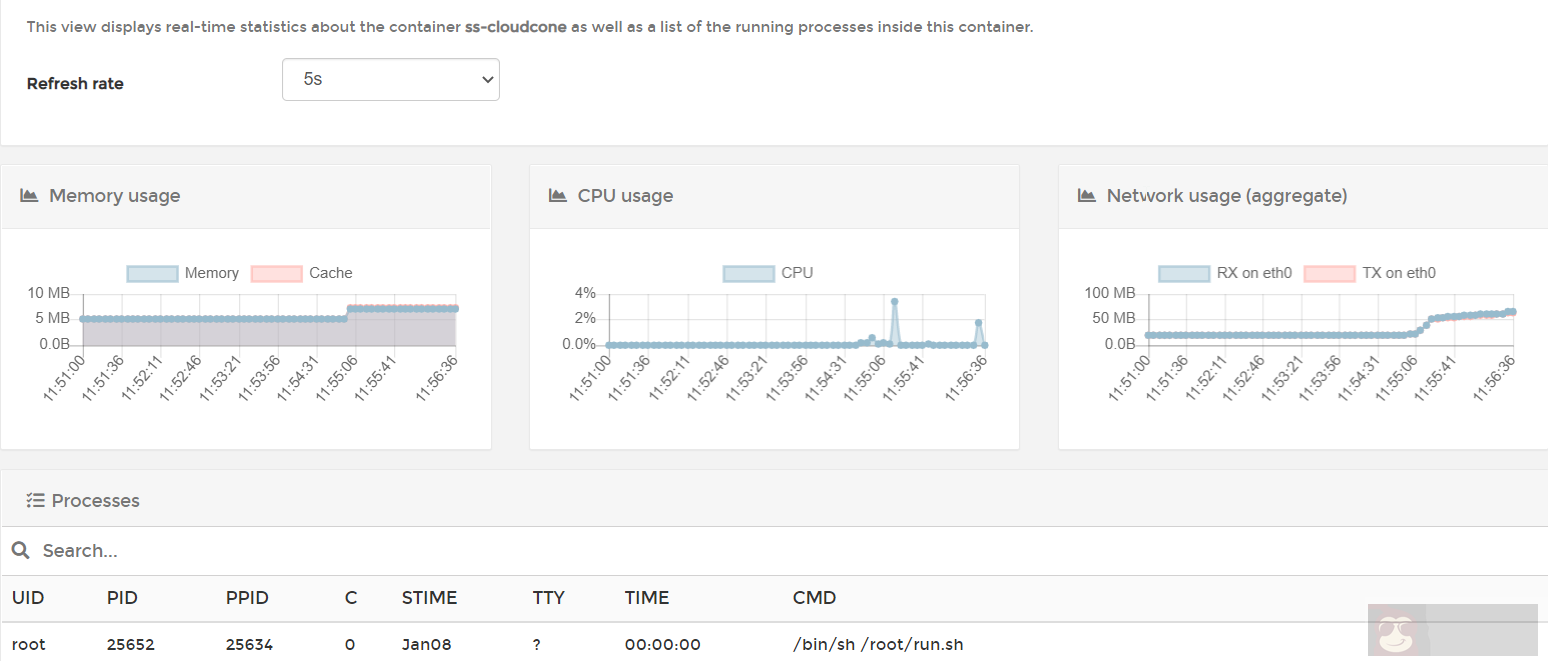Image resolution: width=1548 pixels, height=661 pixels.
Task: Open the Refresh rate dropdown
Action: pyautogui.click(x=390, y=79)
